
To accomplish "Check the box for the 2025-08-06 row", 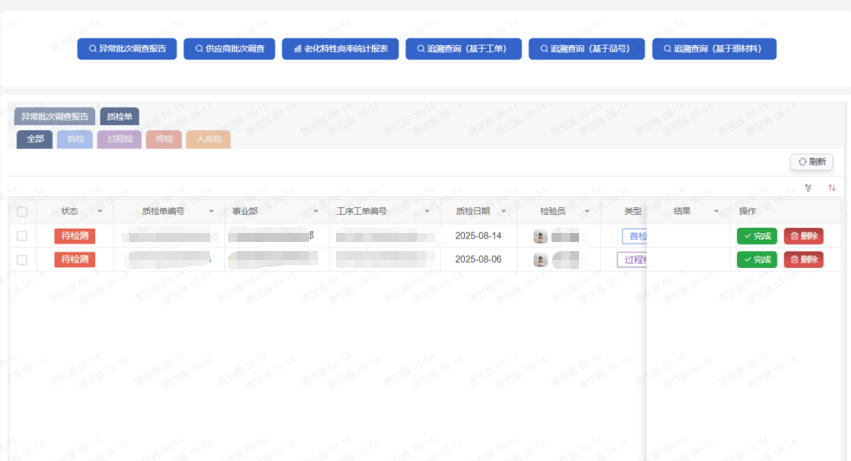I will coord(22,260).
